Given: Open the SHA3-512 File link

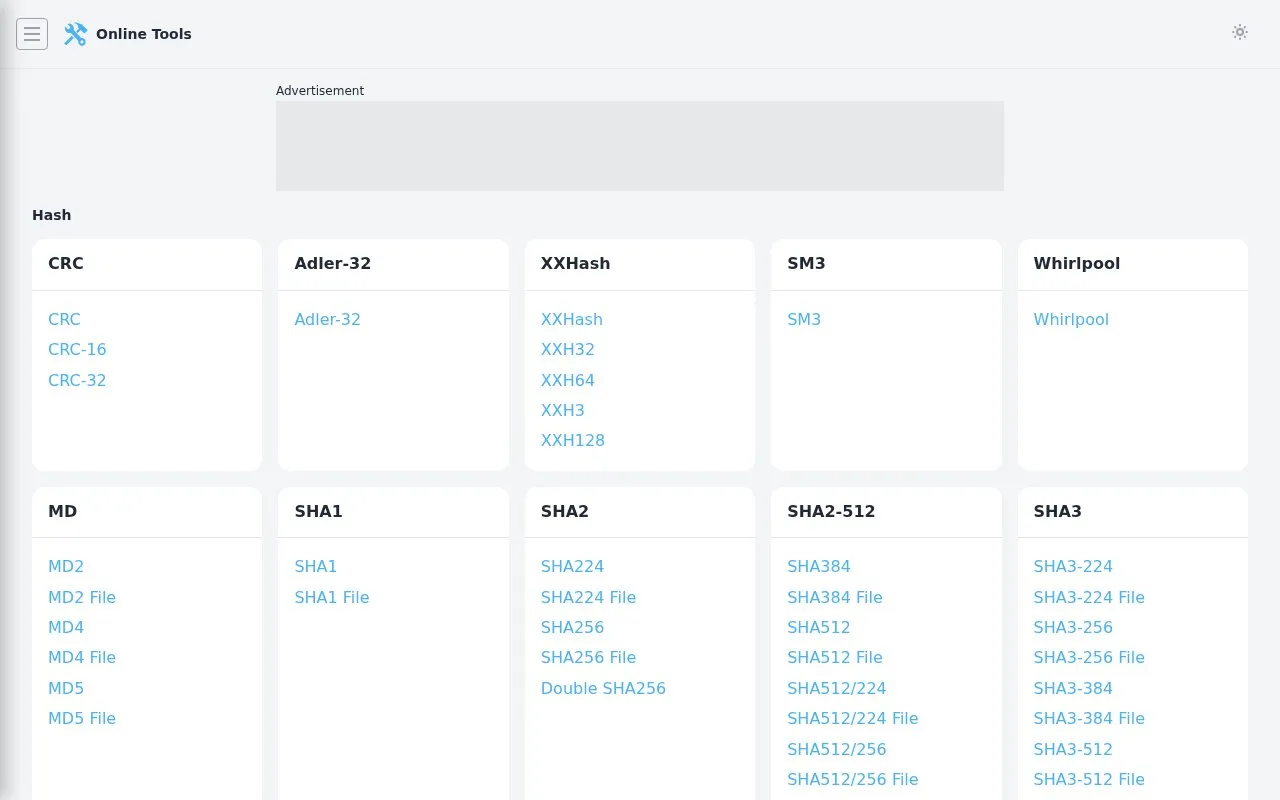Looking at the screenshot, I should click(x=1089, y=779).
